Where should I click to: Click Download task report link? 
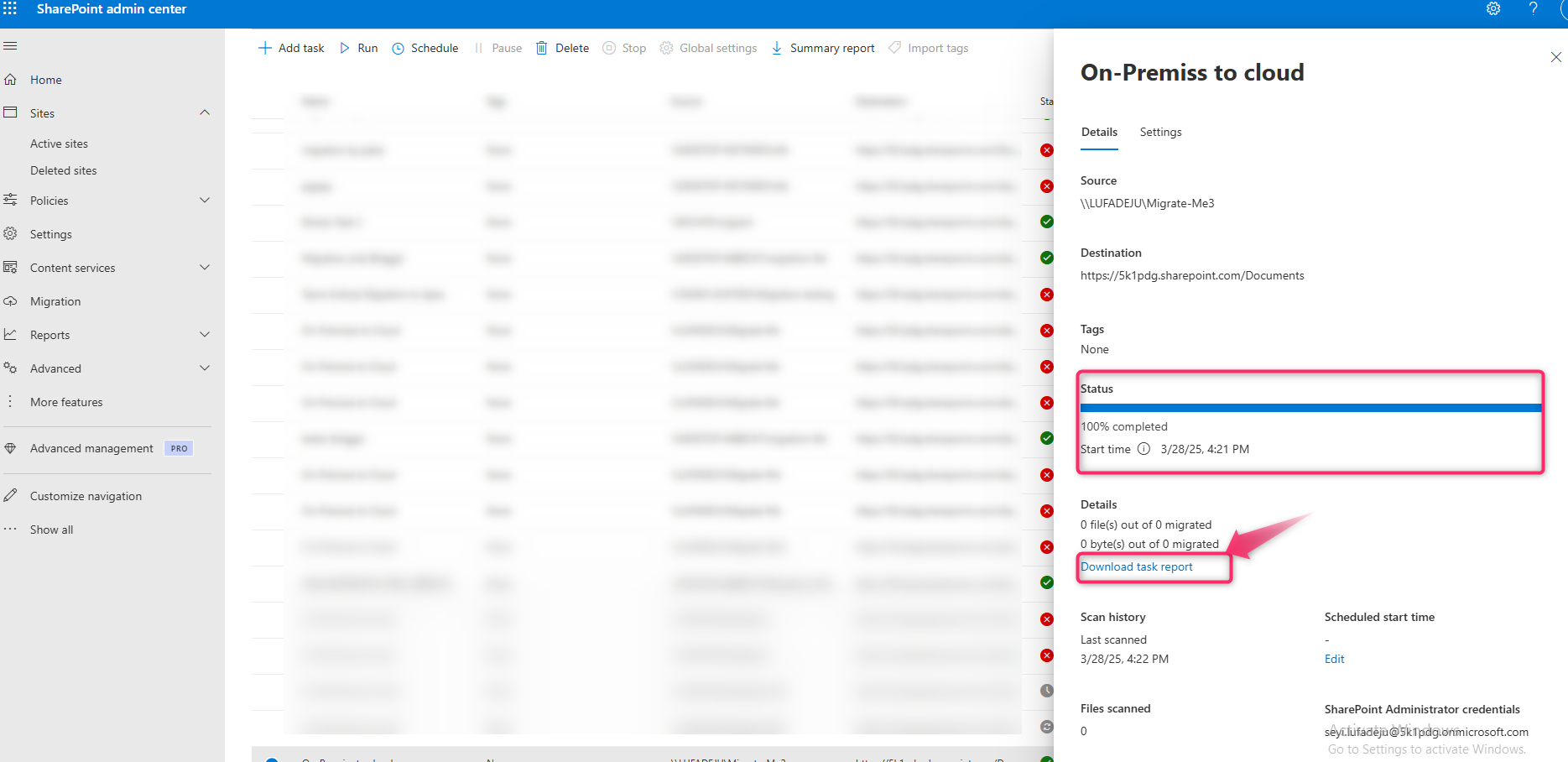[x=1137, y=566]
